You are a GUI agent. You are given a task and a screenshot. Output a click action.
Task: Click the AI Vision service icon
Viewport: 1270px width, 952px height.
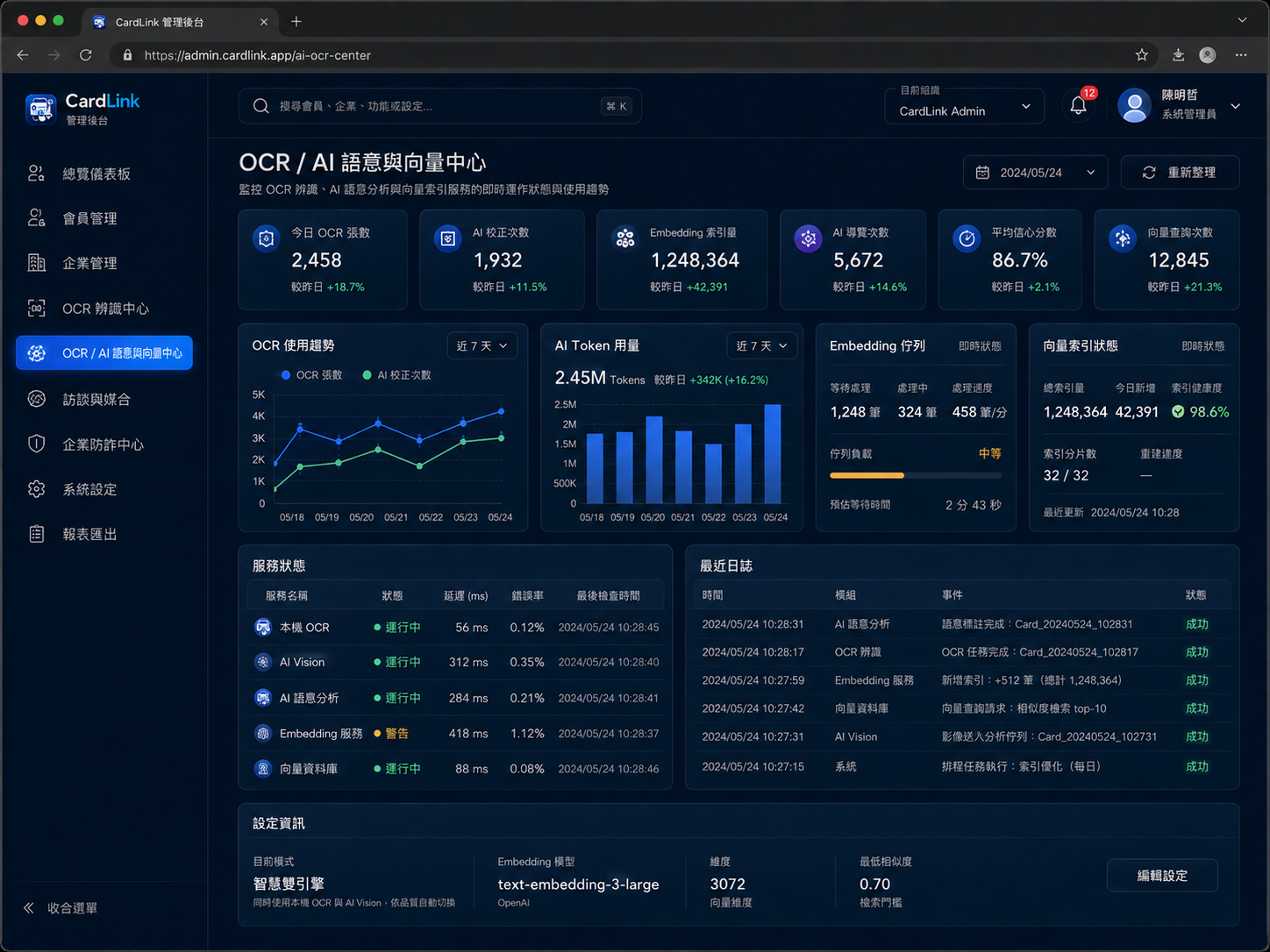pos(262,663)
